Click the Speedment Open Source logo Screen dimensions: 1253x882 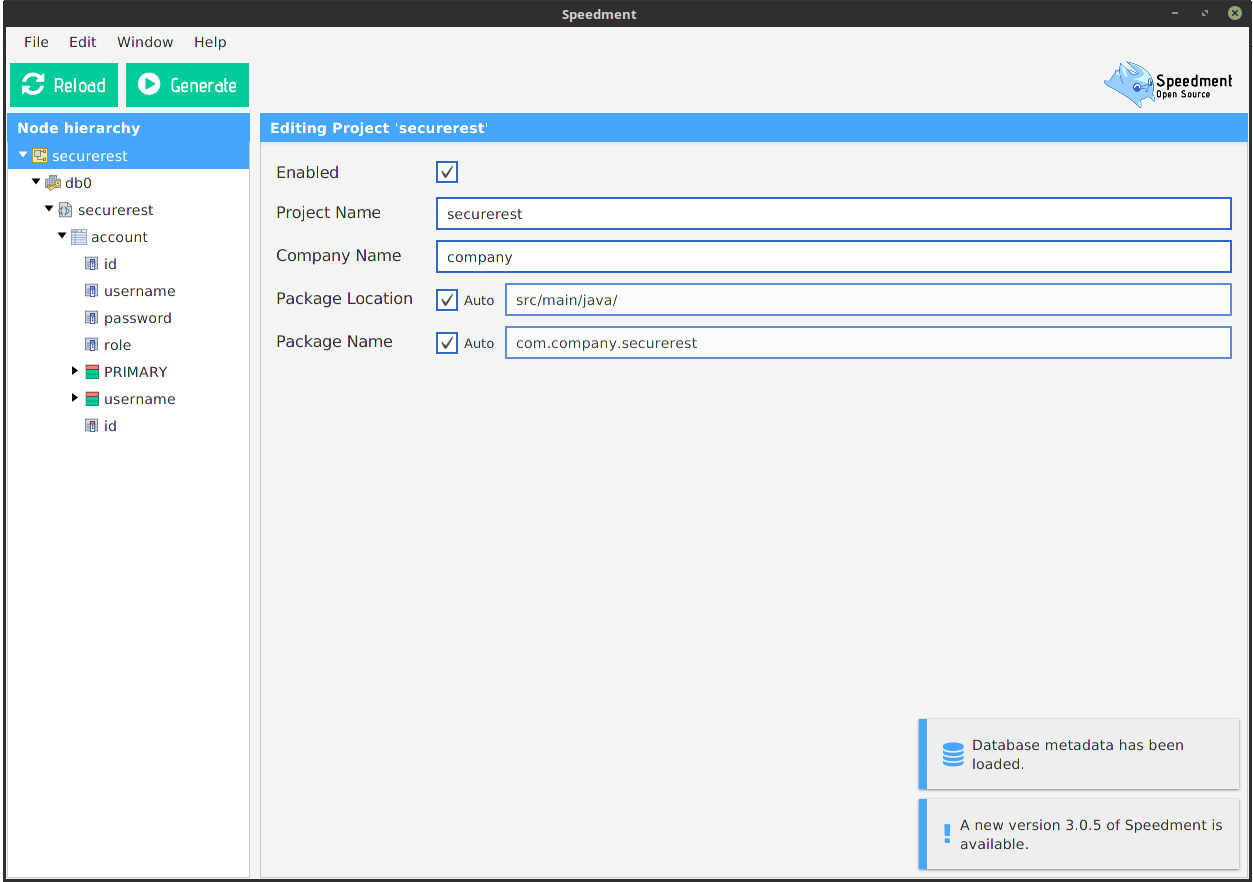pyautogui.click(x=1168, y=85)
